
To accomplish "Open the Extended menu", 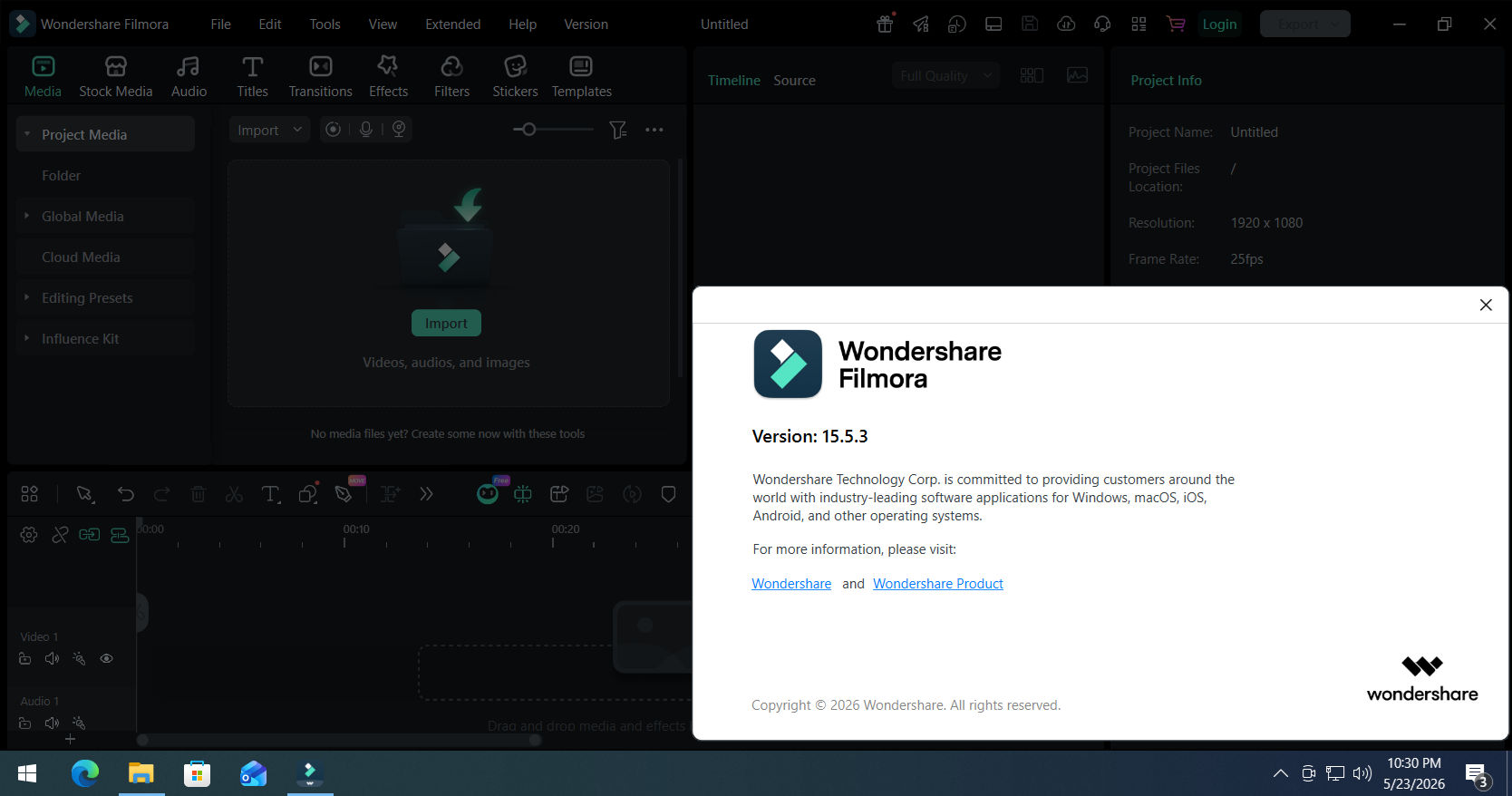I will [x=452, y=24].
